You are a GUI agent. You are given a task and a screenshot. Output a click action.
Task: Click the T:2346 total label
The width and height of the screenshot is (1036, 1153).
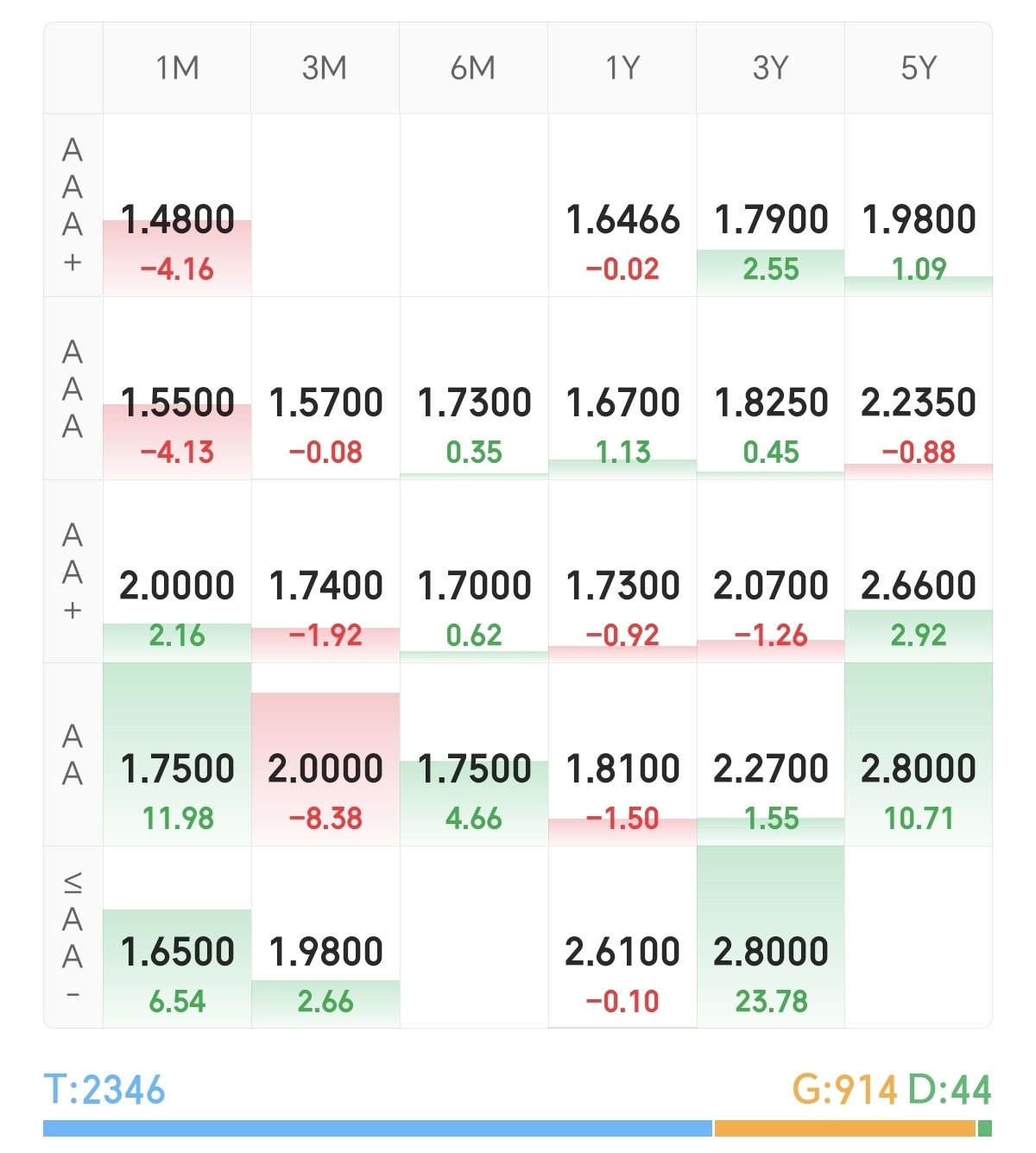click(104, 1090)
